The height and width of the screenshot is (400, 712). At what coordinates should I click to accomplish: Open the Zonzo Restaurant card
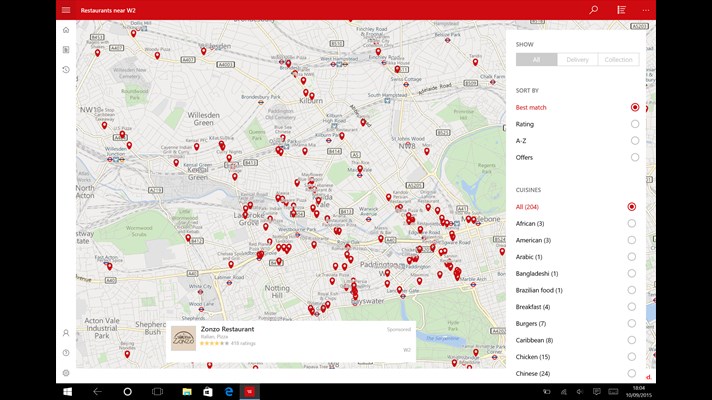pos(291,341)
